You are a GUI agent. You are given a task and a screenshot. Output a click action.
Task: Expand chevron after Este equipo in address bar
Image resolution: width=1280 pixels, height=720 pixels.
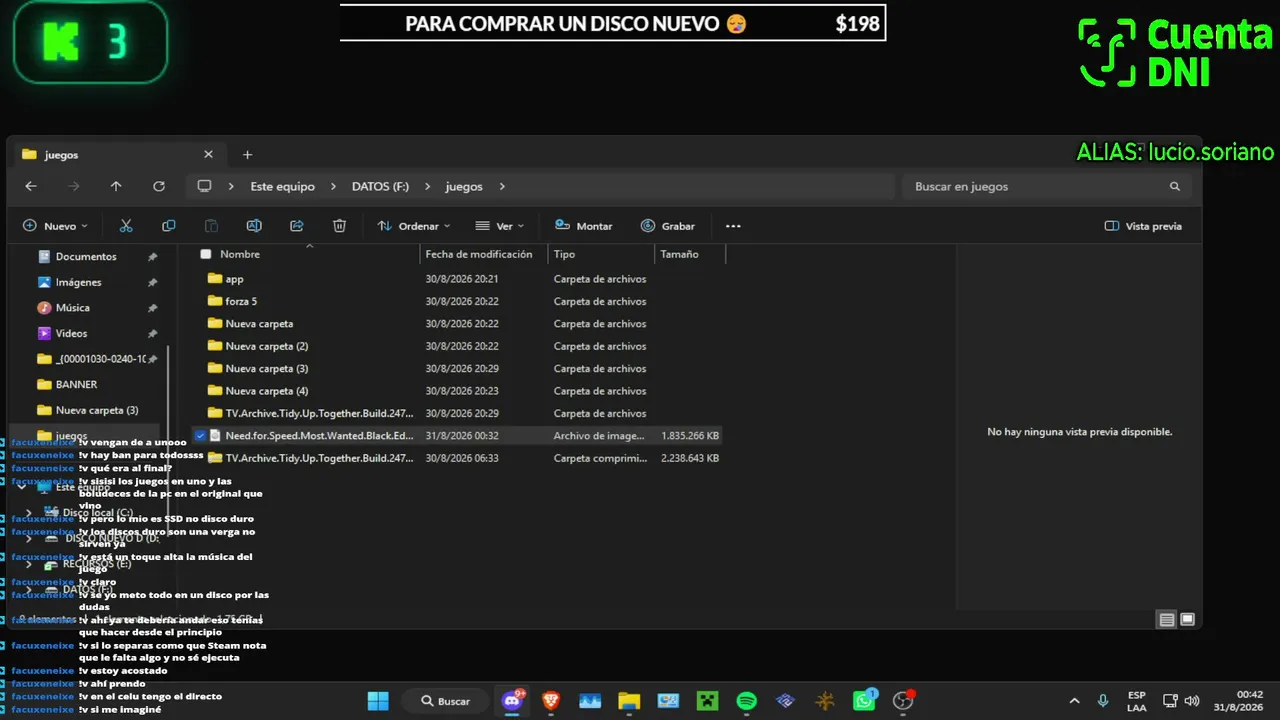[333, 186]
